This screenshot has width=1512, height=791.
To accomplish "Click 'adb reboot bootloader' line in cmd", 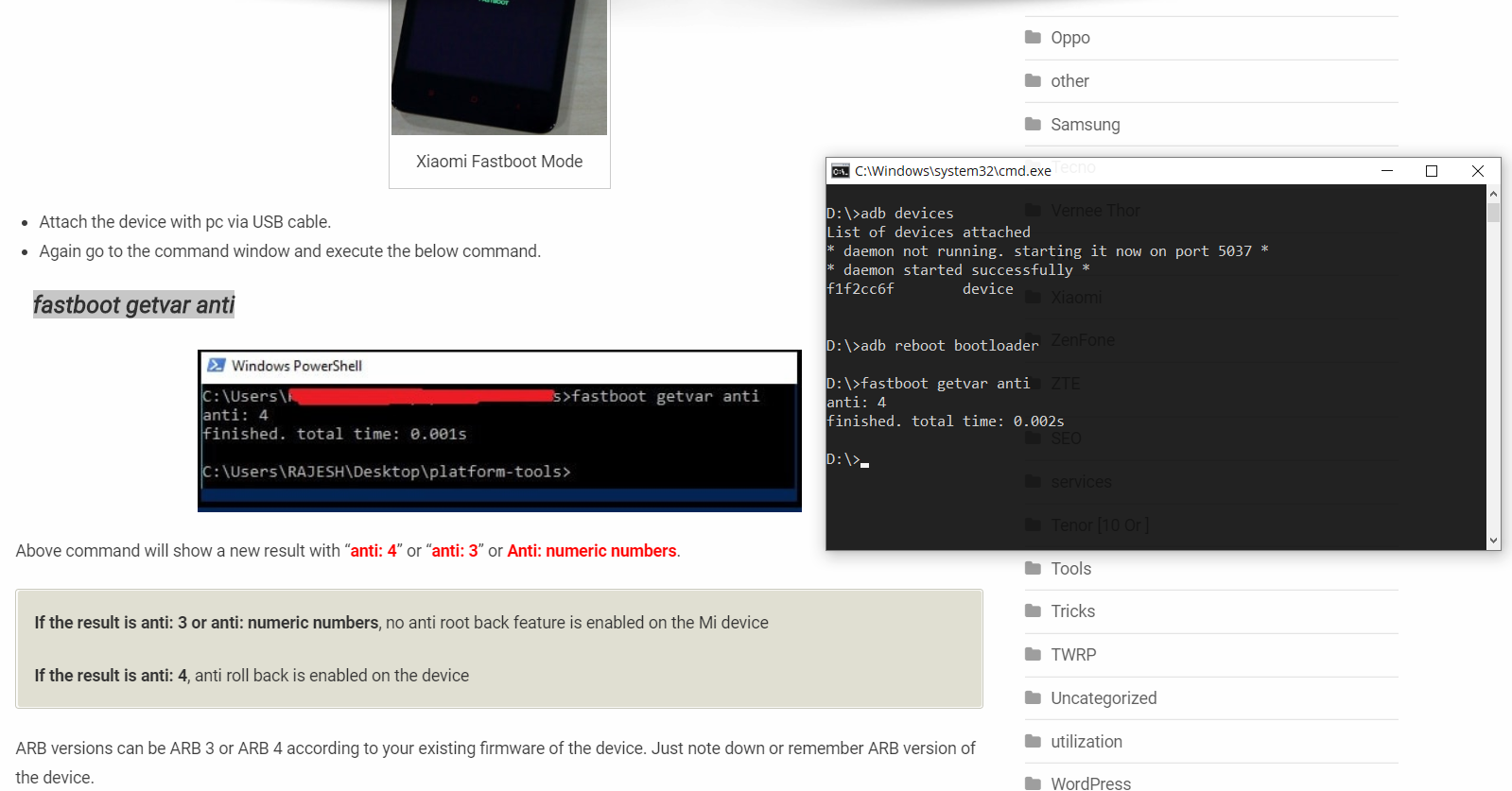I will pyautogui.click(x=932, y=346).
